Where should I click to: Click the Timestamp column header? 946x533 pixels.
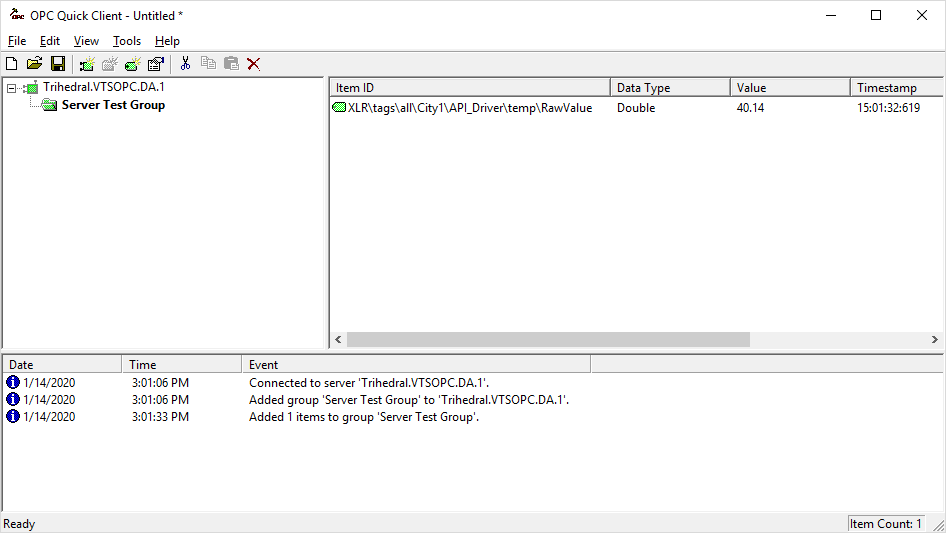897,88
